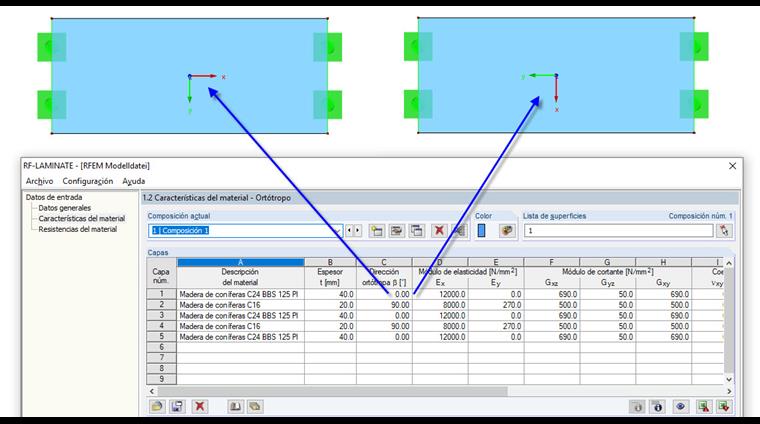Image resolution: width=760 pixels, height=424 pixels.
Task: Go to the next composition arrow
Action: pos(358,231)
